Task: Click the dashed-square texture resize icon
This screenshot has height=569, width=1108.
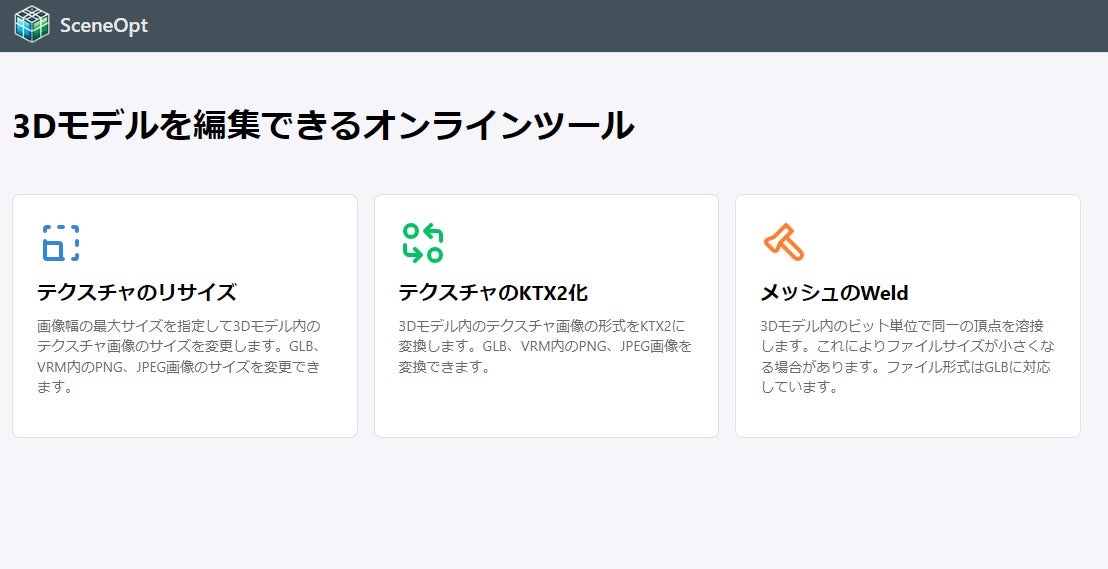Action: [61, 243]
